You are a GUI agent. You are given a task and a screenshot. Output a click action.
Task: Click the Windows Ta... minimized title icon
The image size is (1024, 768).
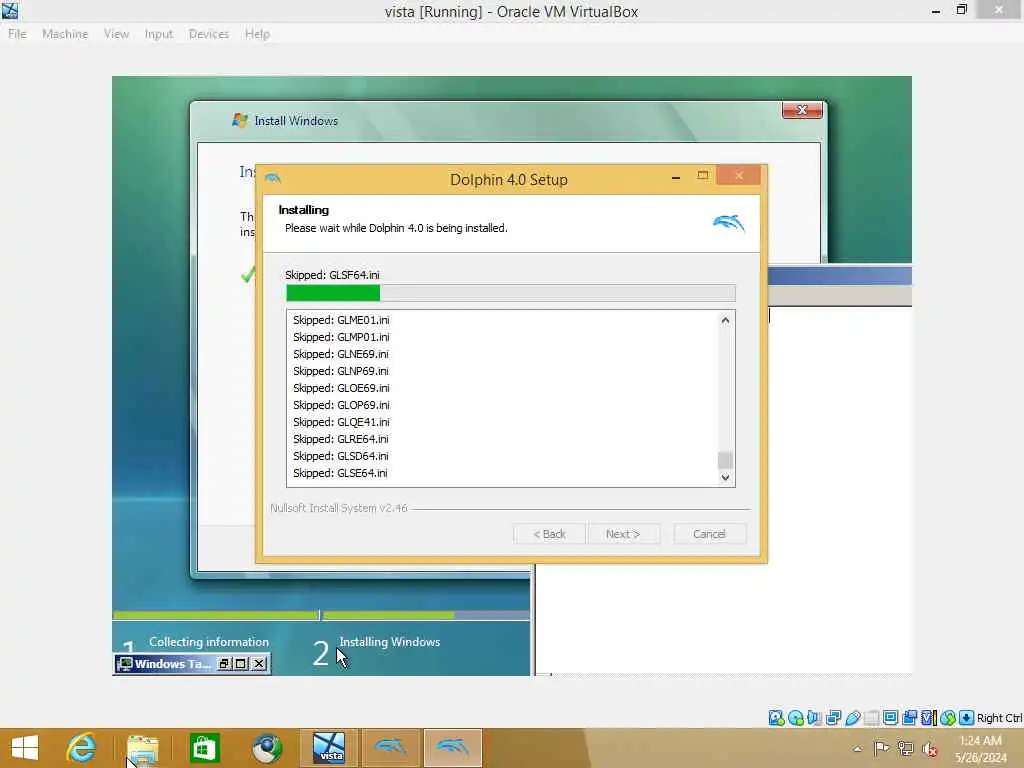(x=124, y=664)
